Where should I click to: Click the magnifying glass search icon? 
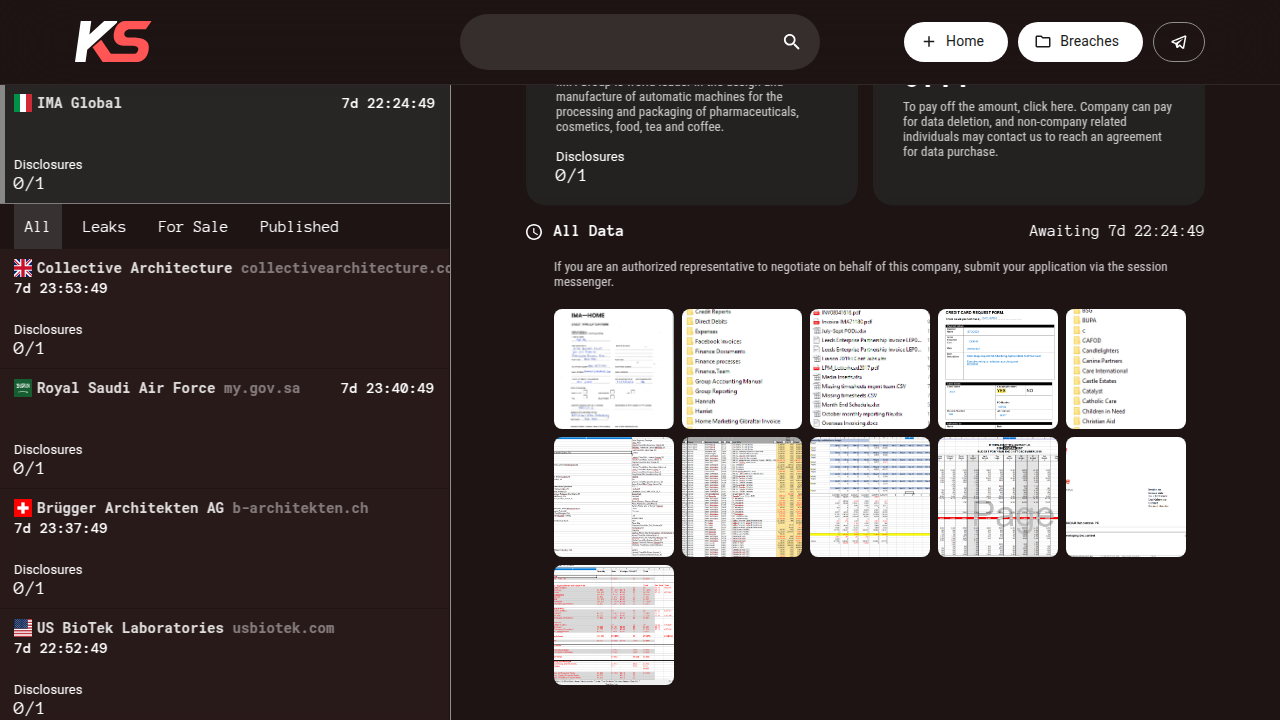click(791, 42)
